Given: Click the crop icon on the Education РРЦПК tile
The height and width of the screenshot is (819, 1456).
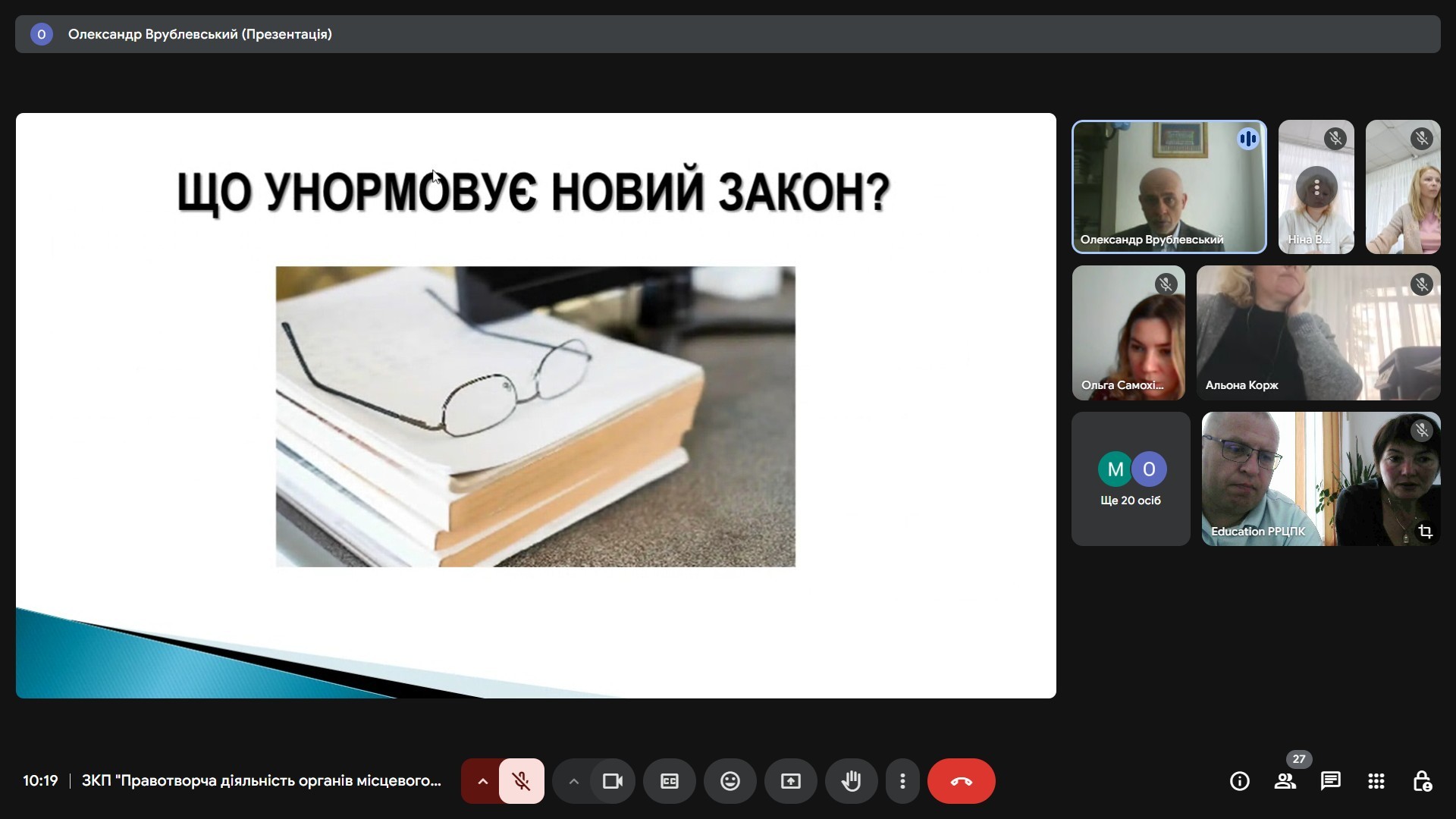Looking at the screenshot, I should coord(1425,532).
